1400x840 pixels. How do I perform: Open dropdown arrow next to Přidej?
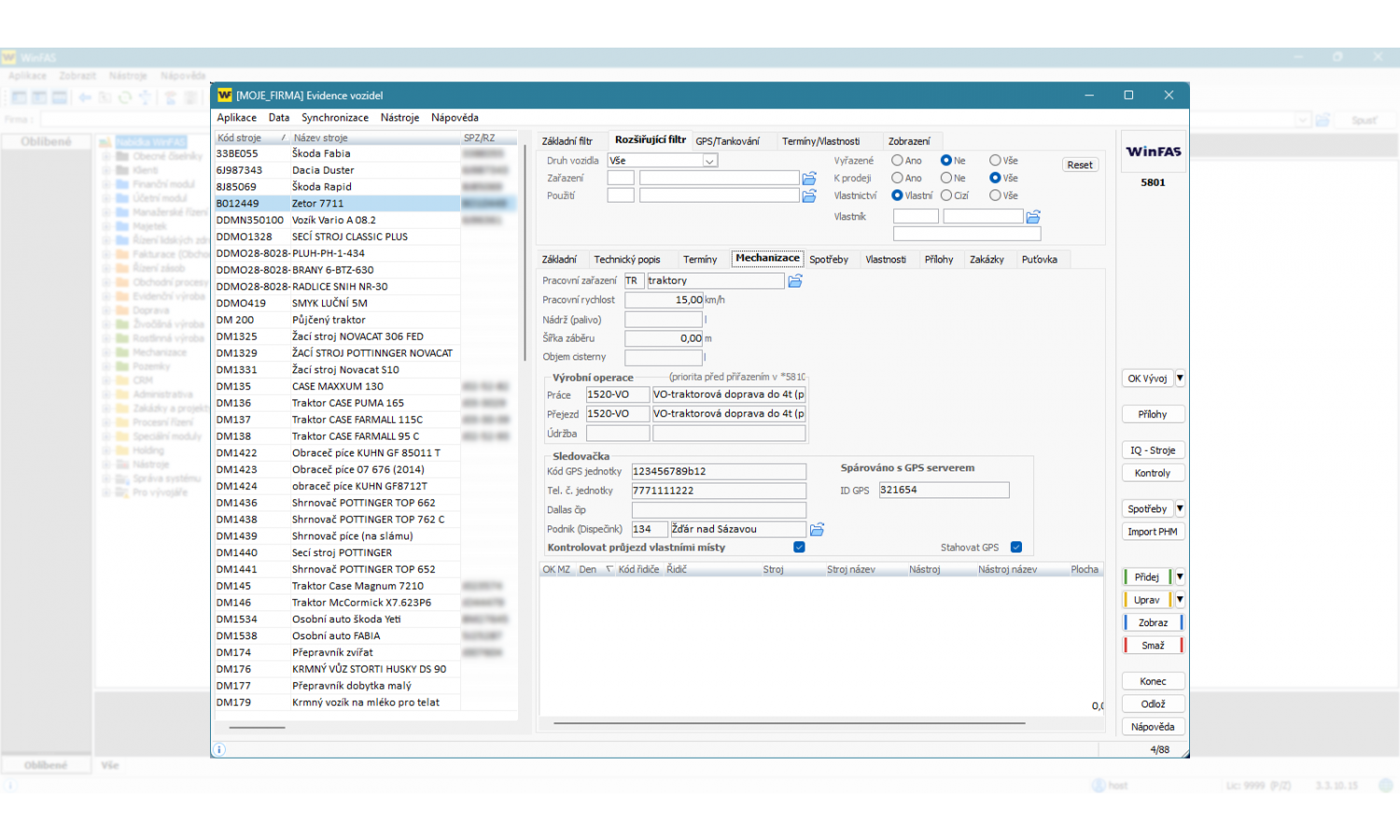click(1180, 577)
